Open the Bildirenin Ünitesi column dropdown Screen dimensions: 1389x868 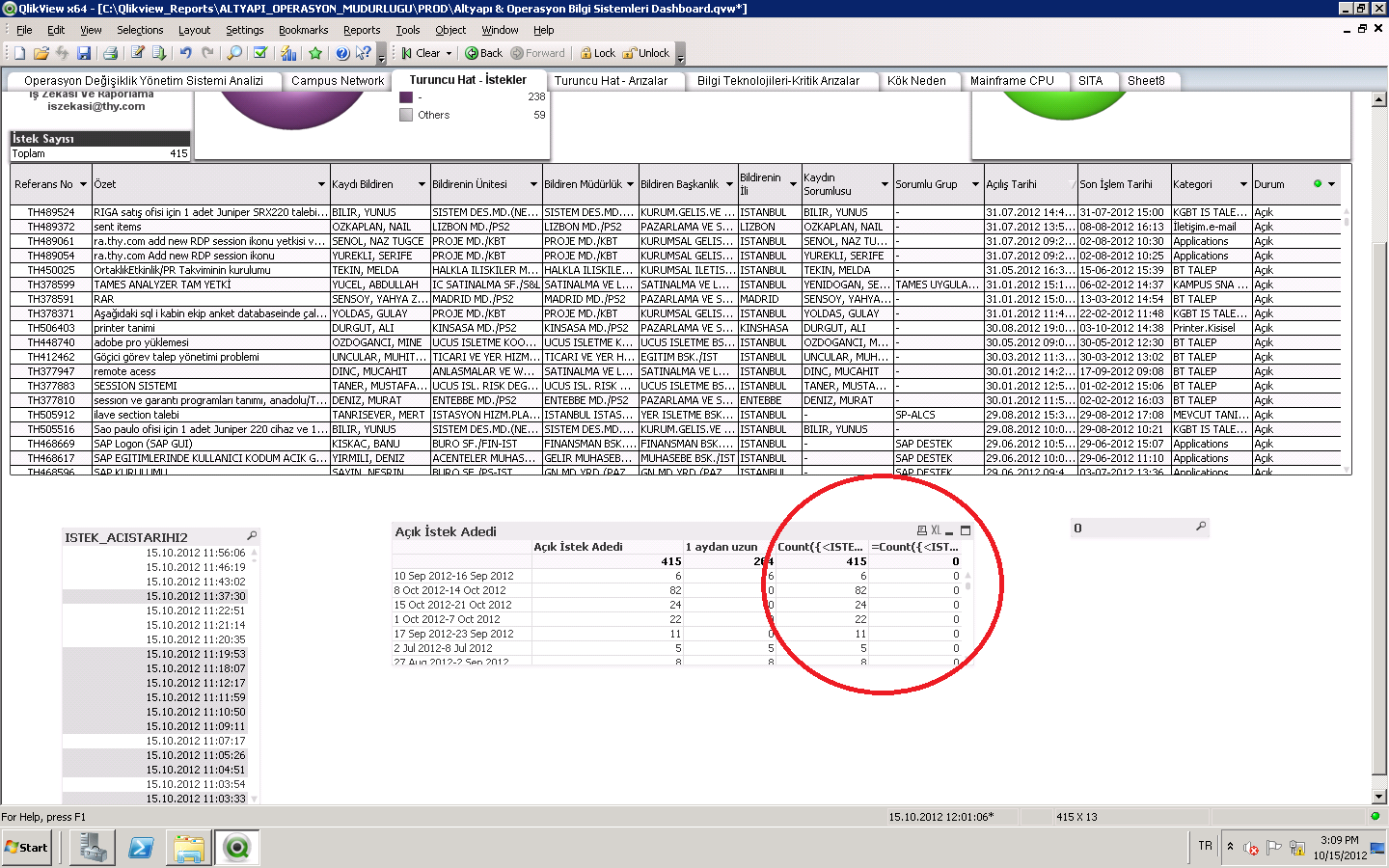[533, 184]
